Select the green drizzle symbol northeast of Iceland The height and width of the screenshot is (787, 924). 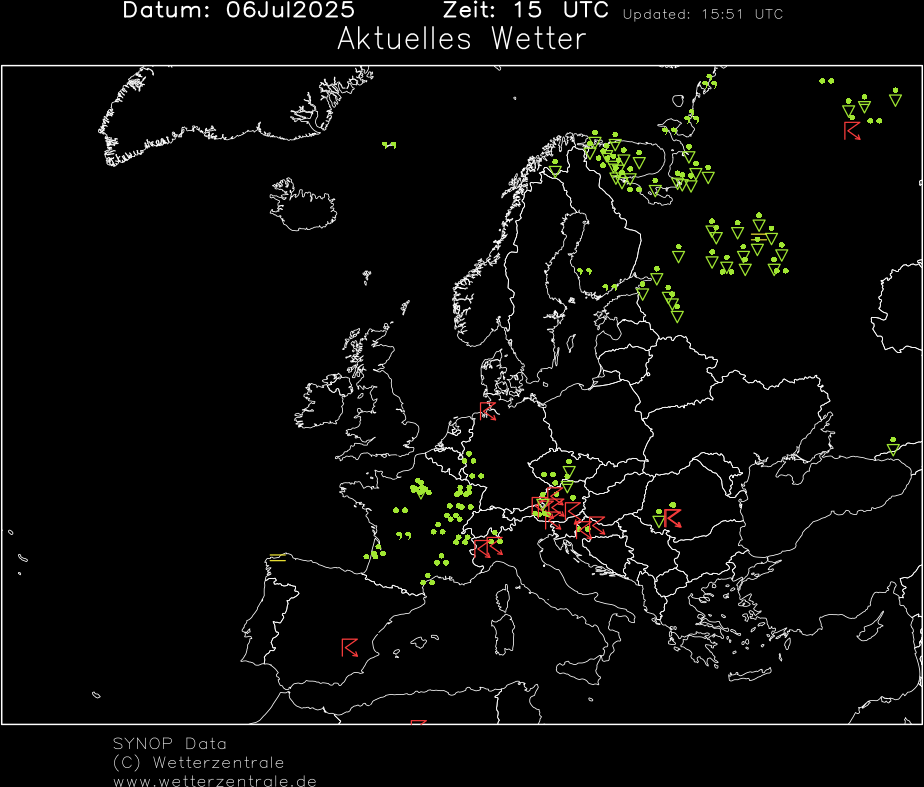[x=389, y=144]
